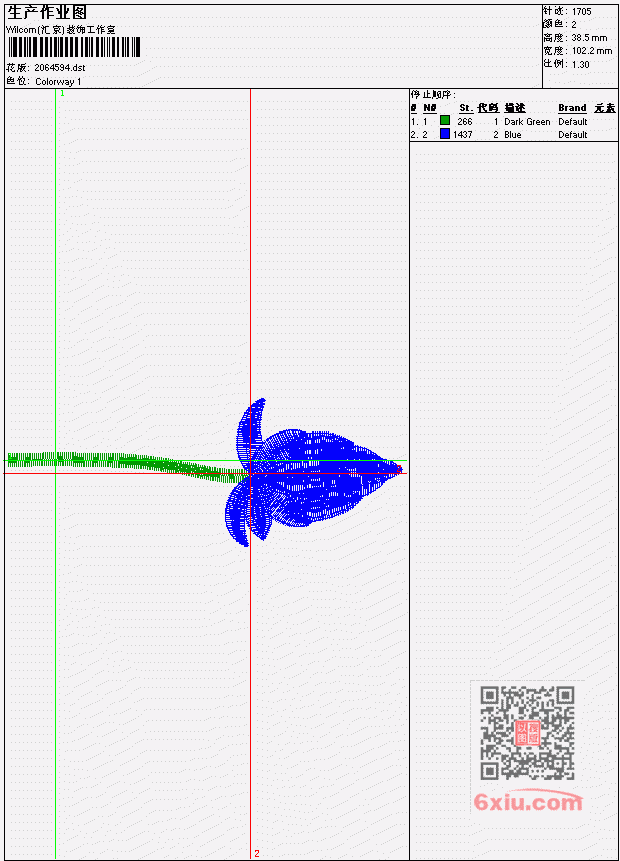This screenshot has height=861, width=620.
Task: Click 'Default' brand in Blue row
Action: [573, 135]
